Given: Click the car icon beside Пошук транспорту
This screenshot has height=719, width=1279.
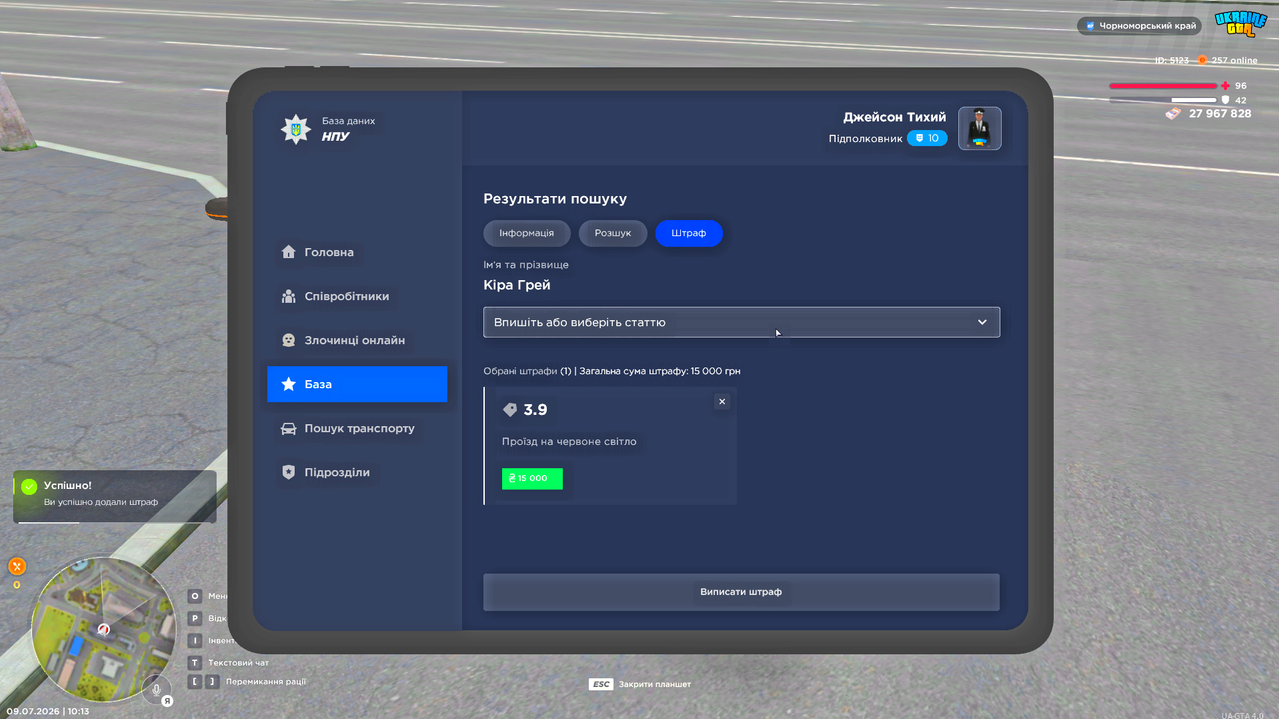Looking at the screenshot, I should [x=289, y=428].
